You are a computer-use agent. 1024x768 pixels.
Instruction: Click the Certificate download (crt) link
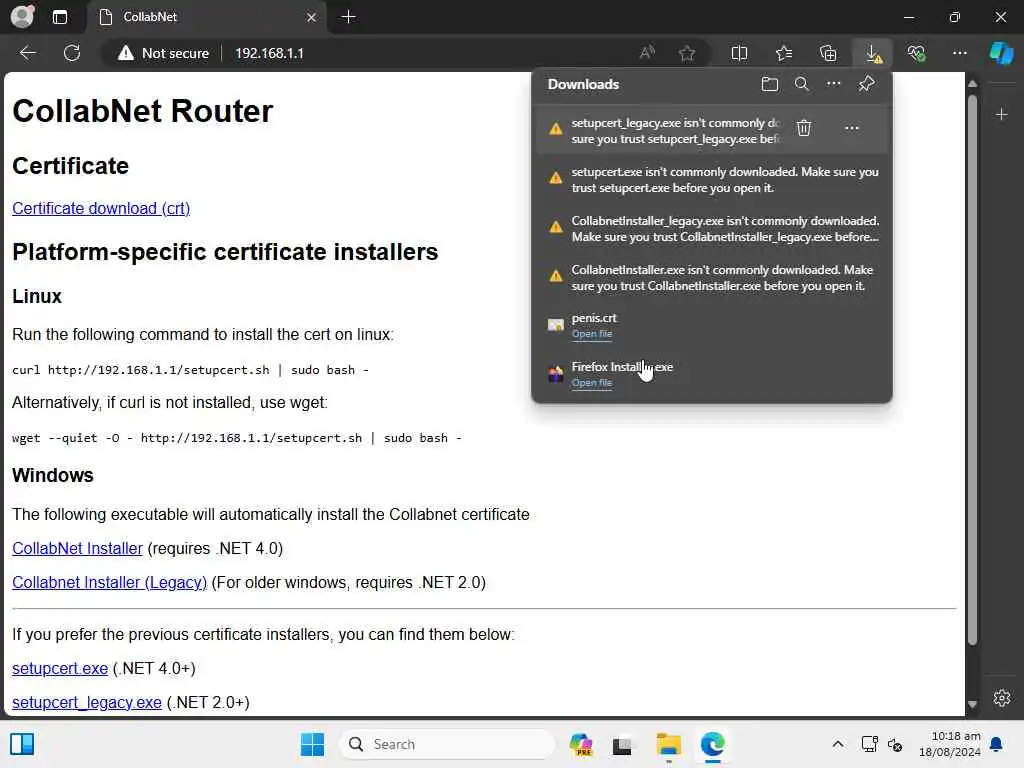tap(101, 208)
